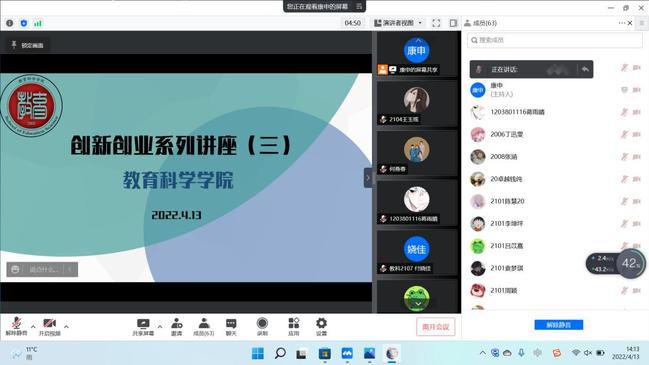Open the settings gear icon

321,326
